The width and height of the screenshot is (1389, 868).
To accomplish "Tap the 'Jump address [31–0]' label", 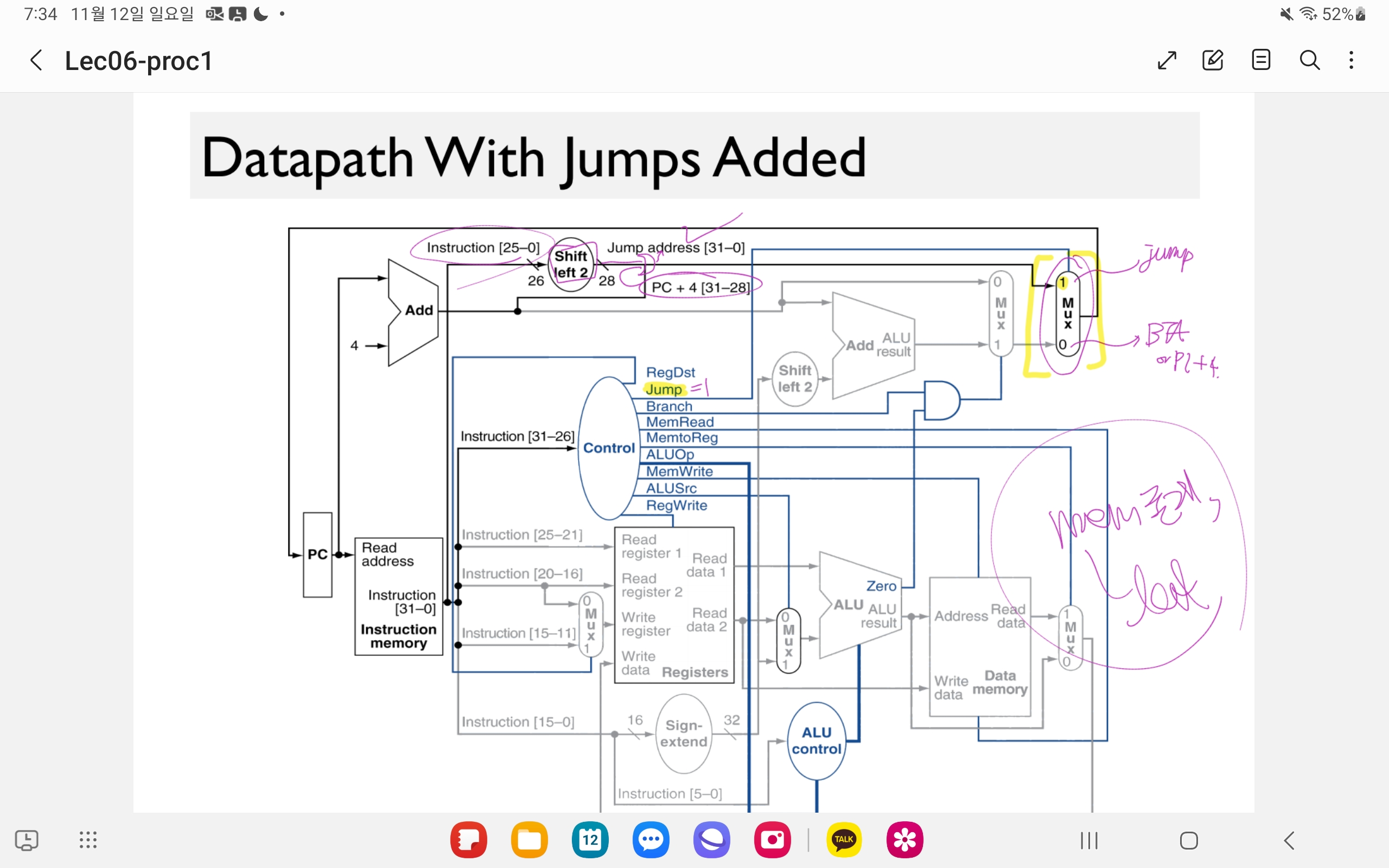I will click(x=676, y=247).
